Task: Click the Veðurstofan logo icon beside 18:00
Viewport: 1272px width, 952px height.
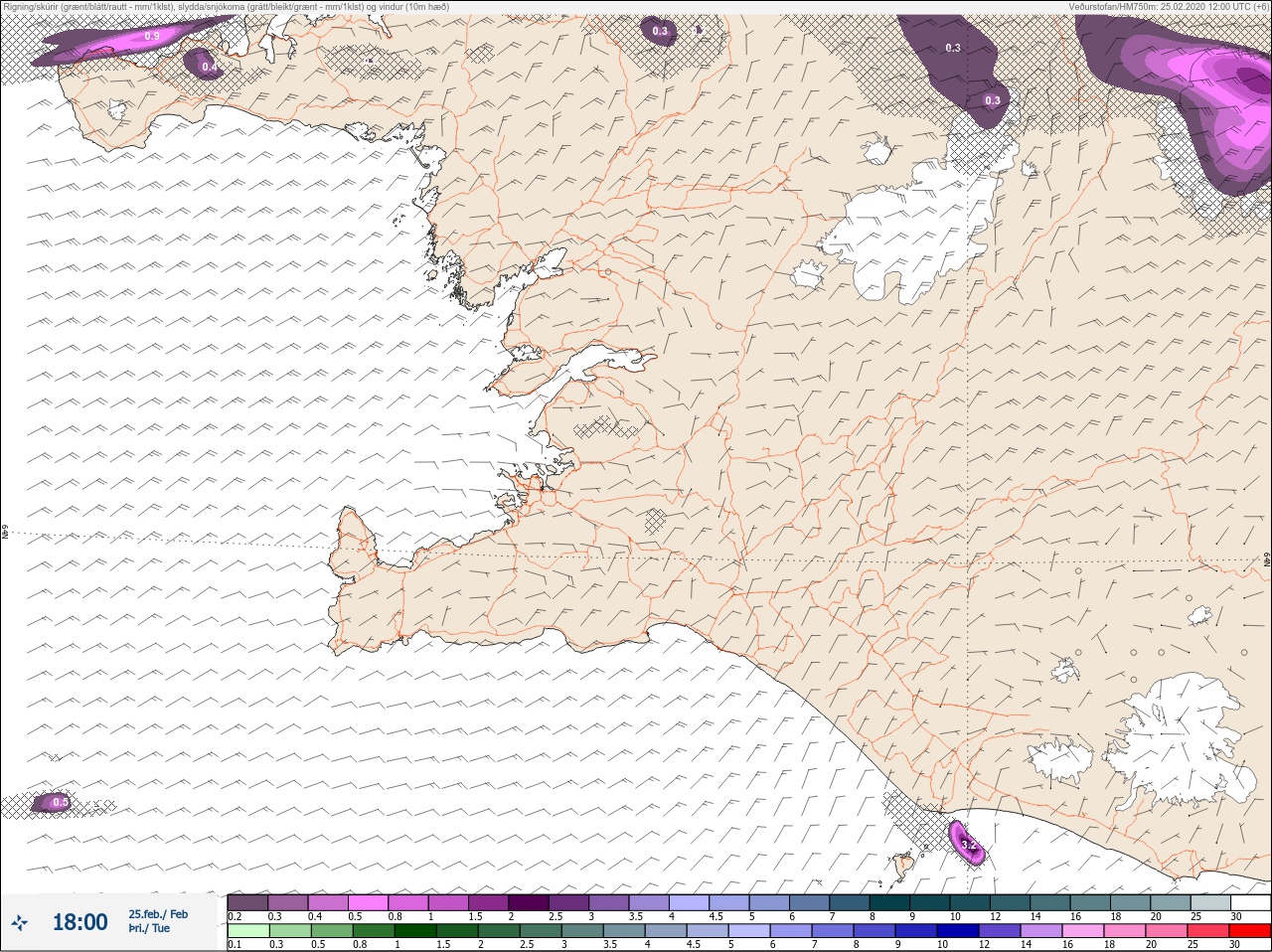Action: click(19, 922)
